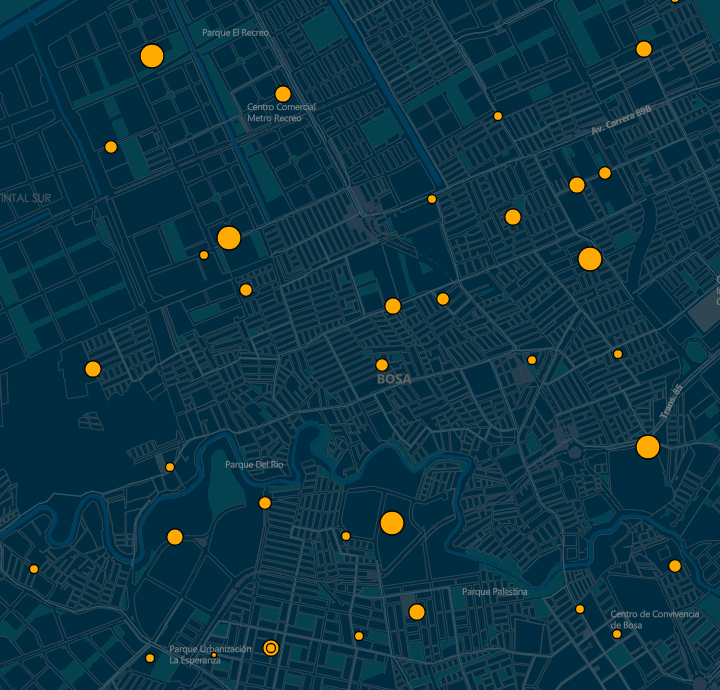720x690 pixels.
Task: Click the ringed marker near Parque Urbanización La Esperanza
Action: (x=270, y=648)
